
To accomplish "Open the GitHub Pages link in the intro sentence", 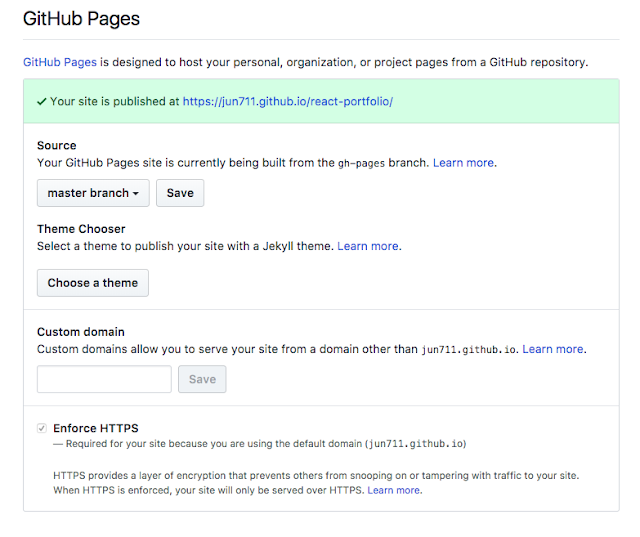I will (60, 62).
